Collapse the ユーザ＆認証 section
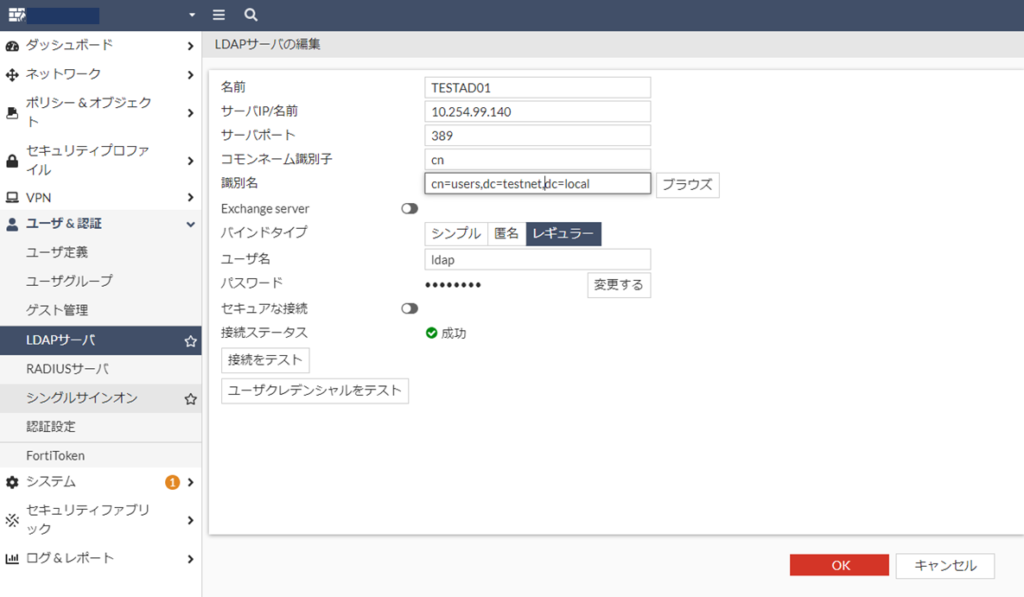 [x=190, y=224]
